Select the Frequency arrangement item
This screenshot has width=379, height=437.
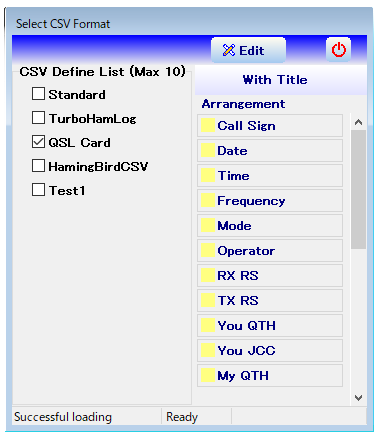click(270, 201)
